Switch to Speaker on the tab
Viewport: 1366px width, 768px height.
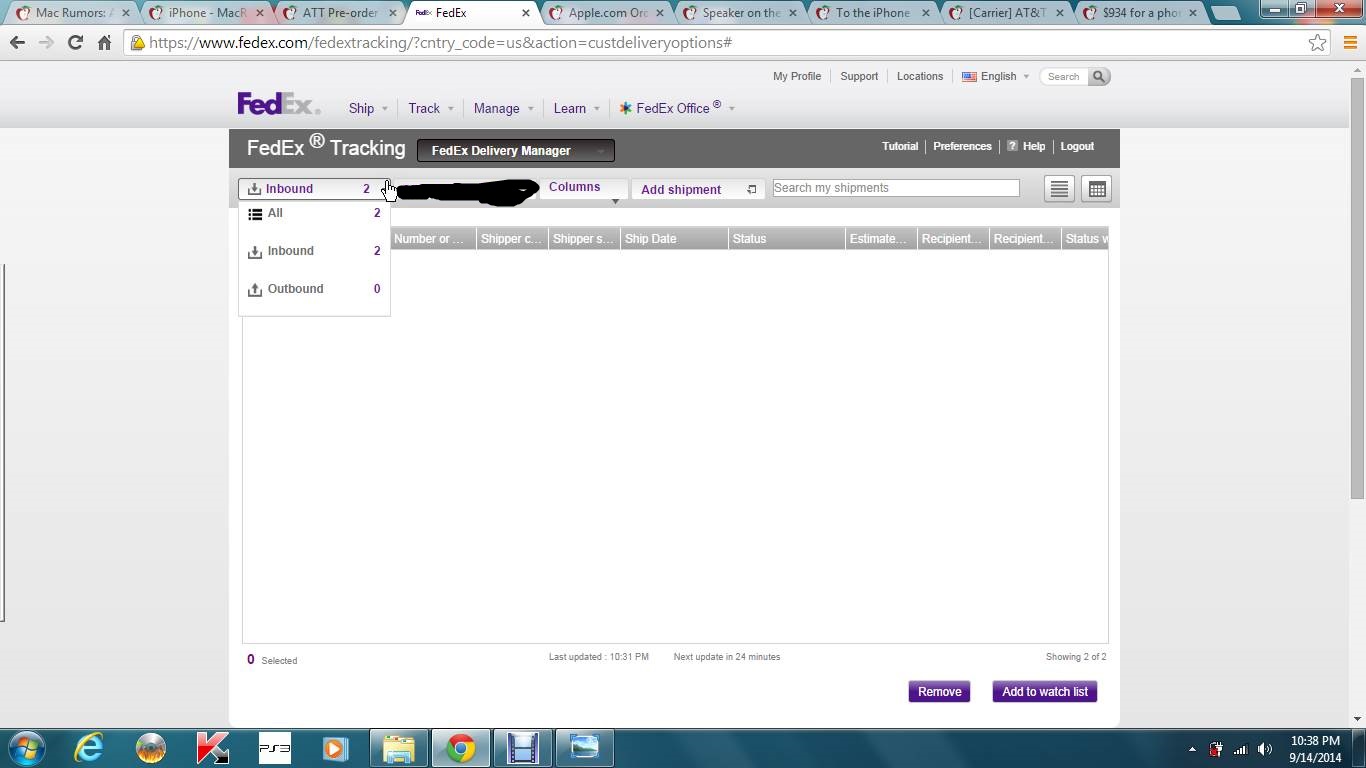(x=740, y=13)
